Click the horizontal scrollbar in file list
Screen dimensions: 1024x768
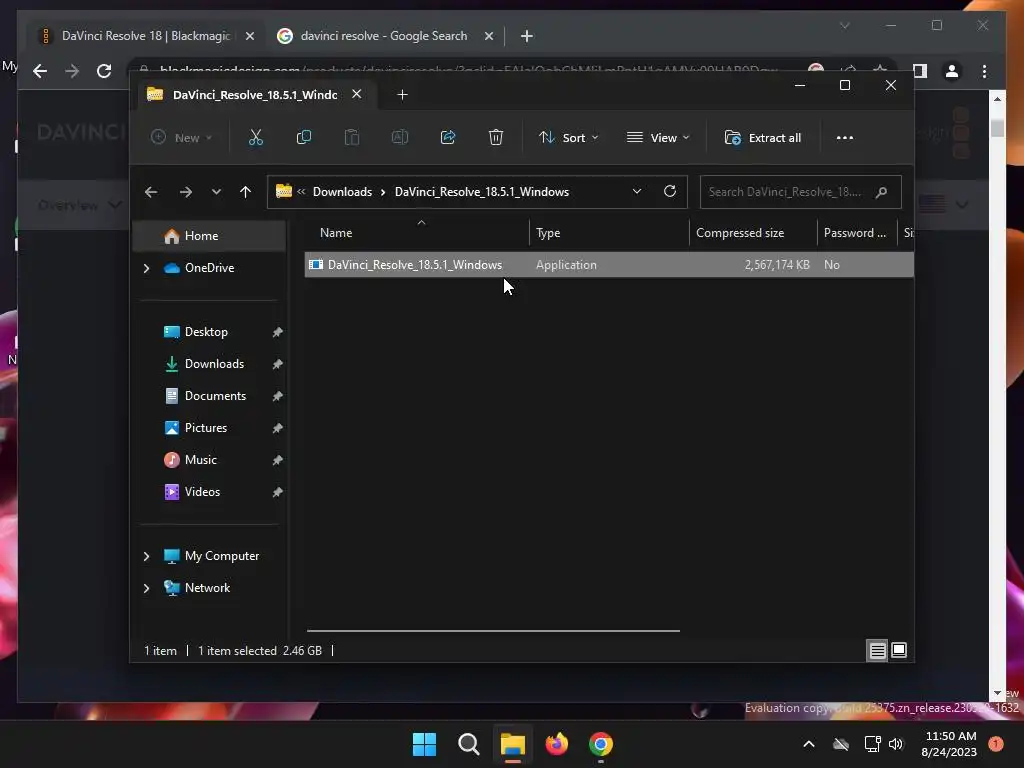click(493, 631)
